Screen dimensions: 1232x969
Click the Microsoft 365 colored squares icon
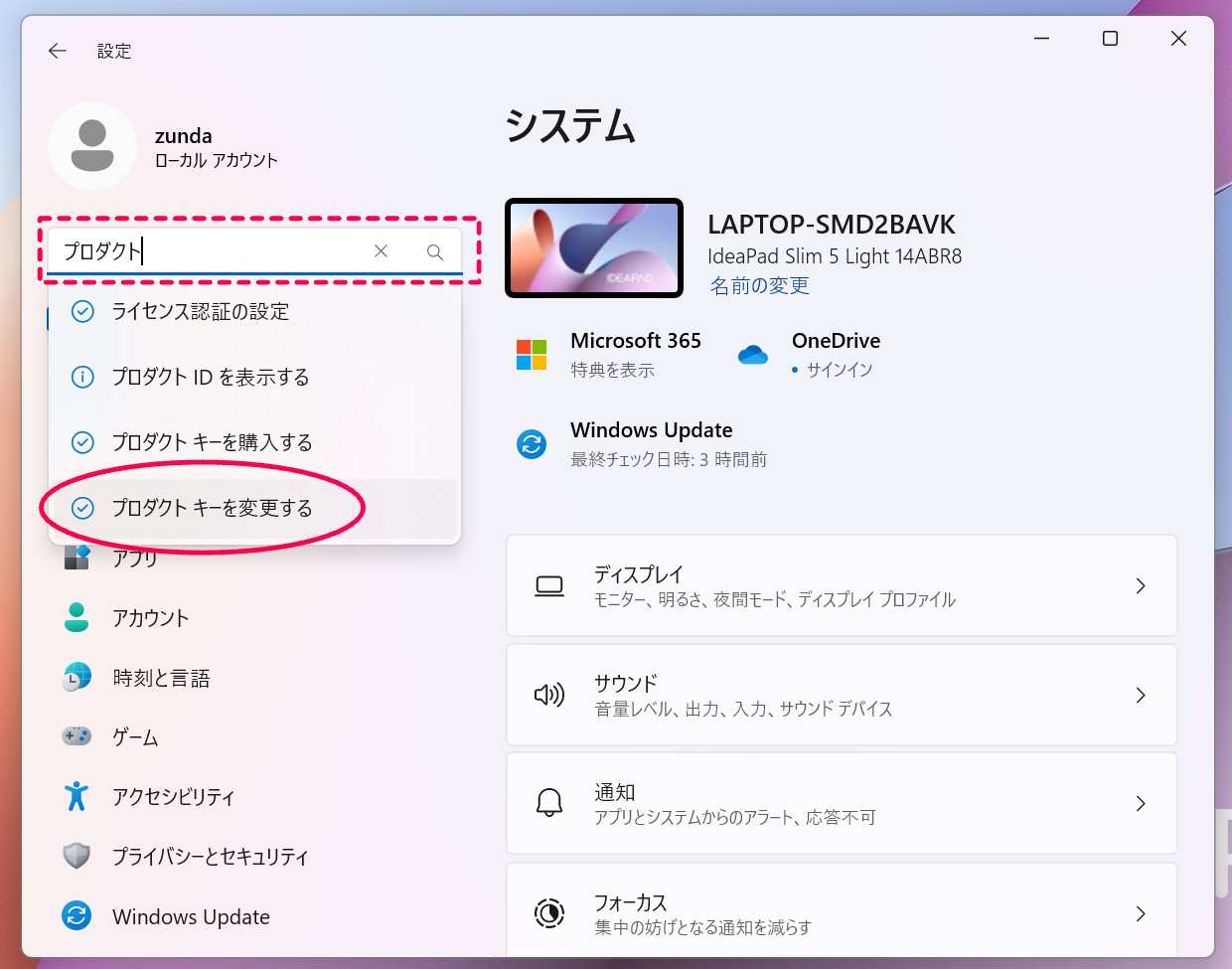click(x=532, y=353)
